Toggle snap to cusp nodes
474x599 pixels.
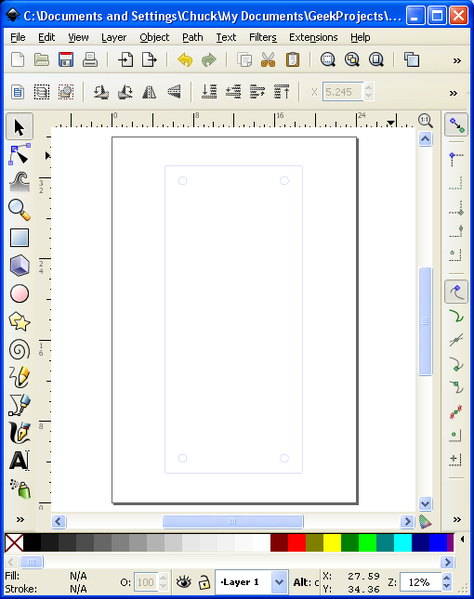tap(456, 364)
